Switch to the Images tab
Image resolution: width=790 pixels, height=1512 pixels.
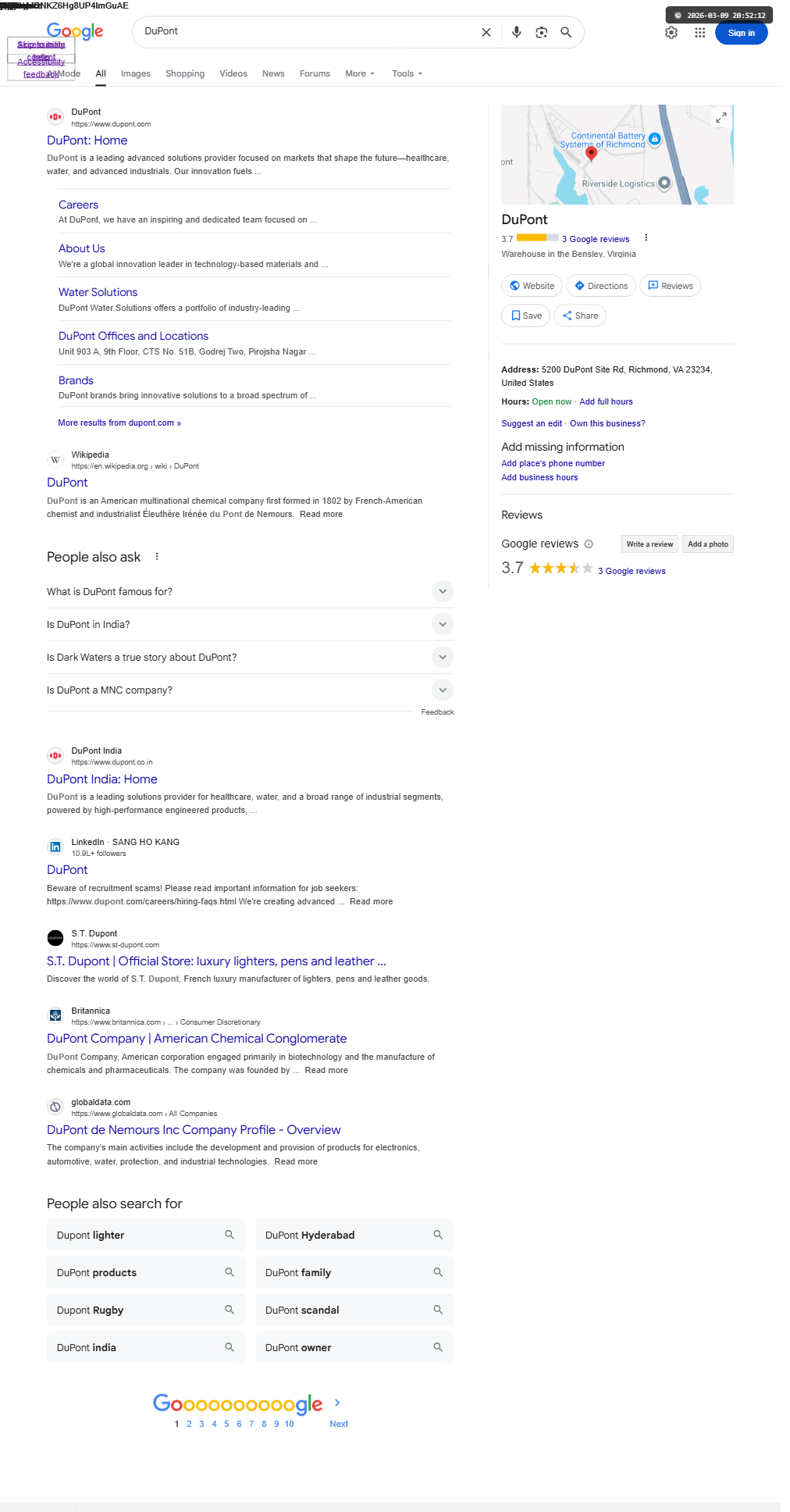click(x=136, y=73)
